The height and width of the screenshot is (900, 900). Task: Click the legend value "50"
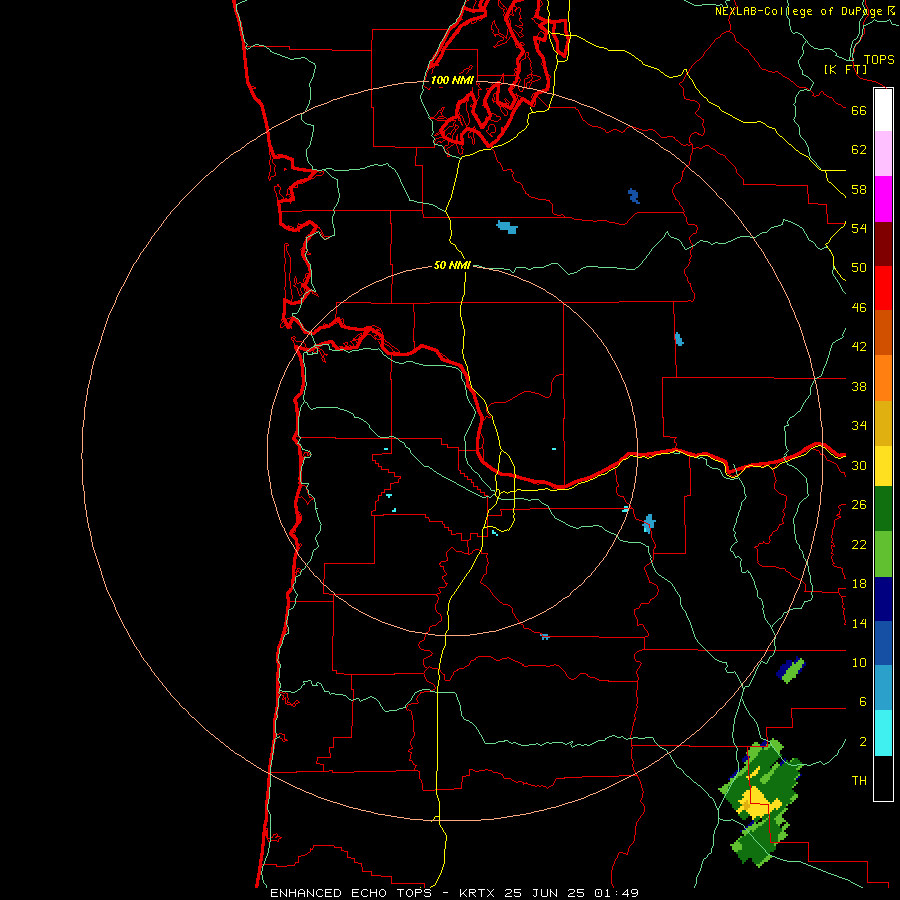(x=859, y=268)
